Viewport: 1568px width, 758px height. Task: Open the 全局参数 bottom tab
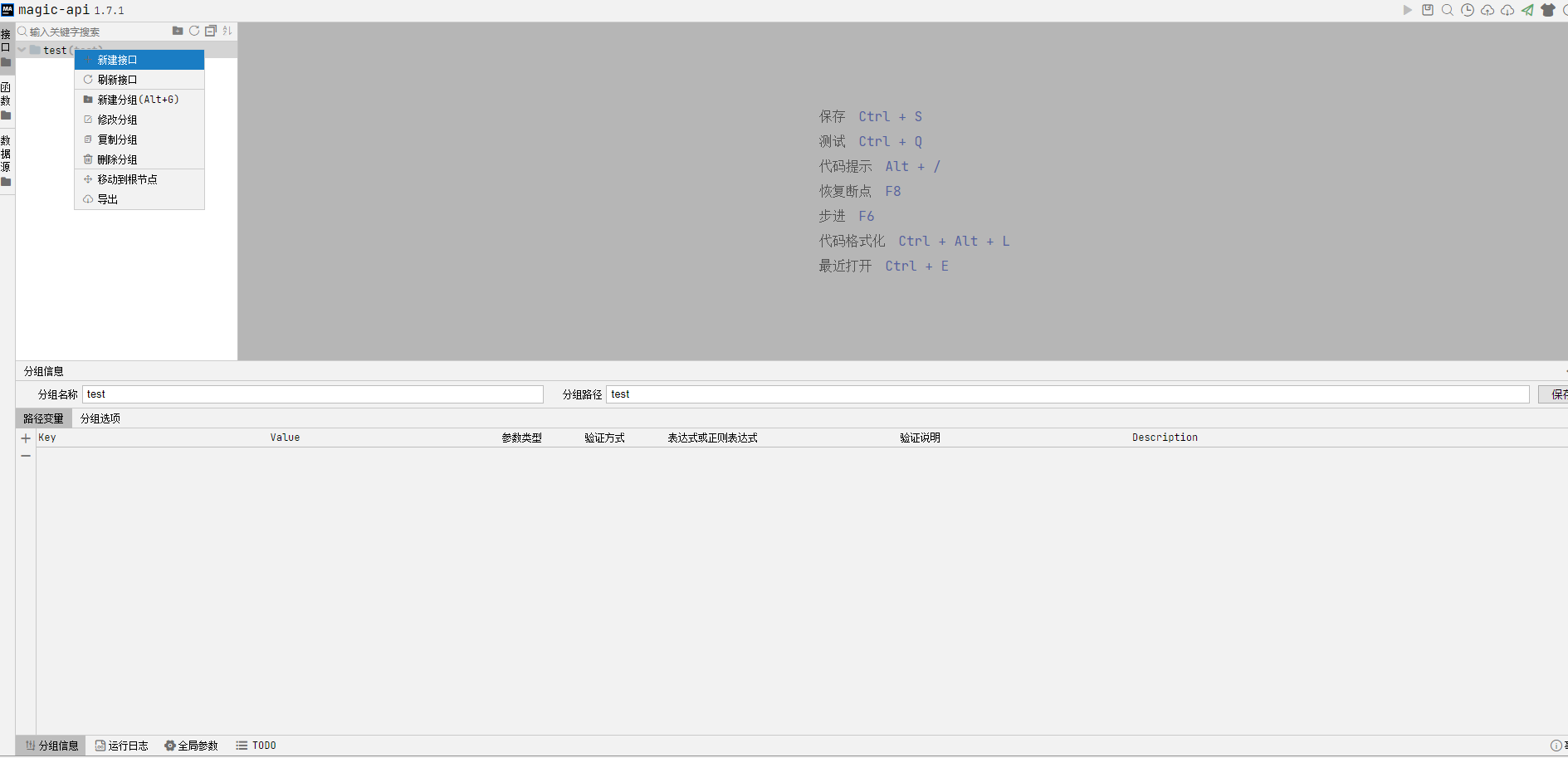(191, 746)
